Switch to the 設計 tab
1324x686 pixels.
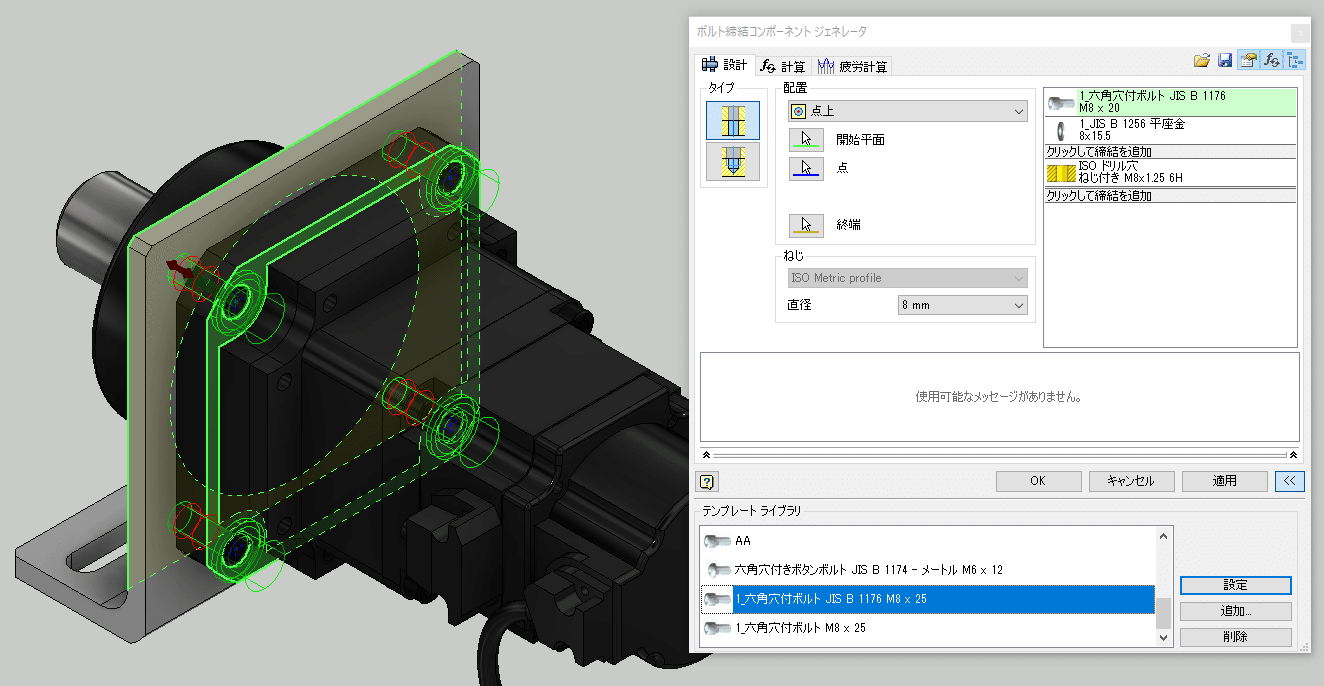pos(726,65)
